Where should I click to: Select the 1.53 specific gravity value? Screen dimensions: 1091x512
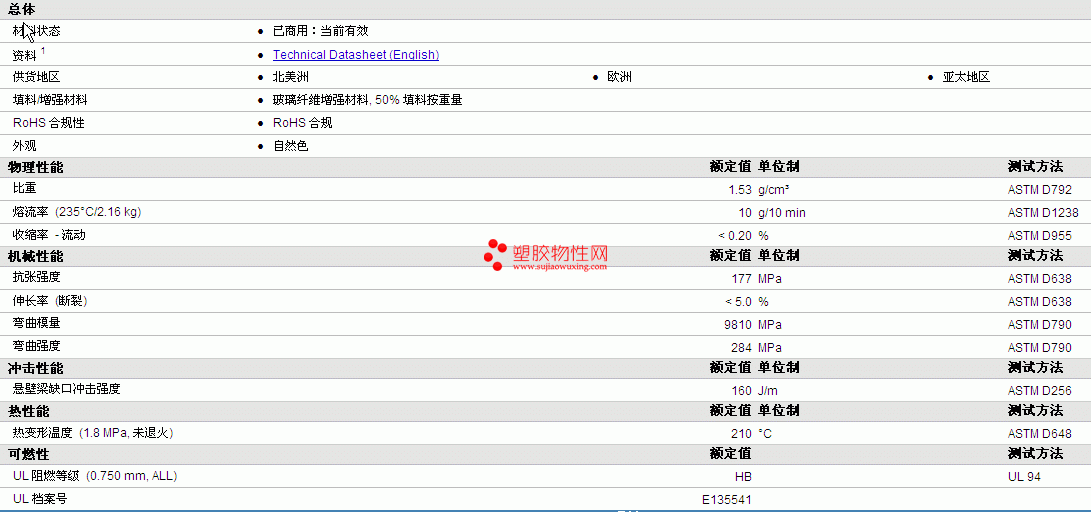pos(740,190)
